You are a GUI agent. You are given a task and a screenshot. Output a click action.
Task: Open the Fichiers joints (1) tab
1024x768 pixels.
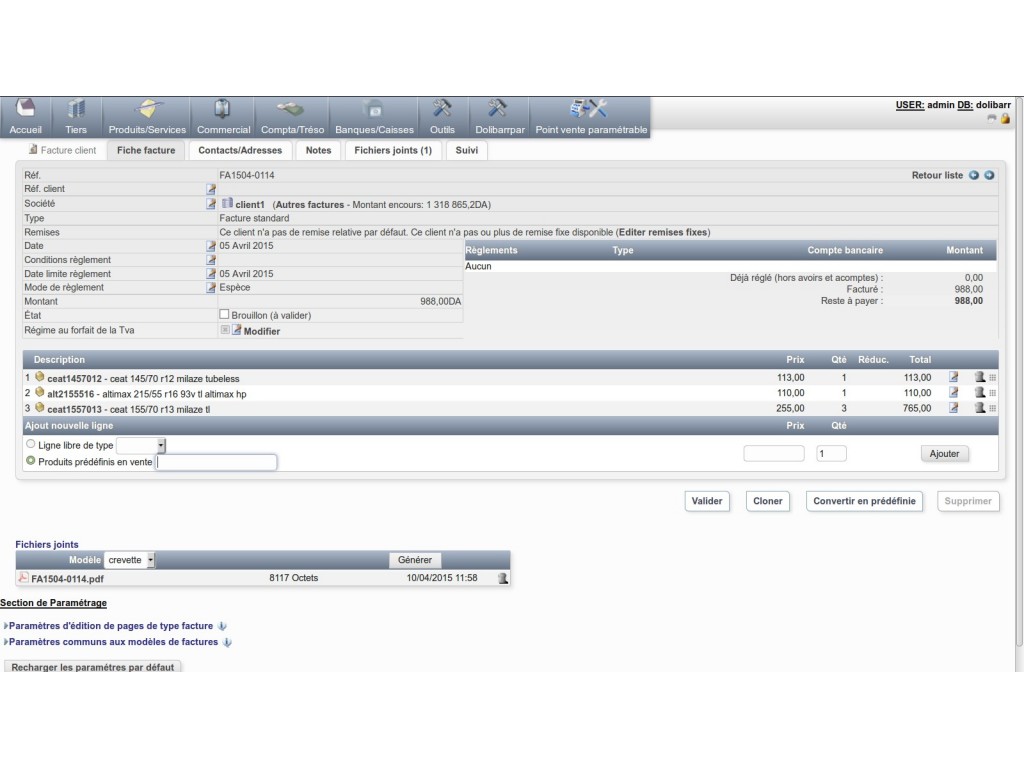pos(392,150)
